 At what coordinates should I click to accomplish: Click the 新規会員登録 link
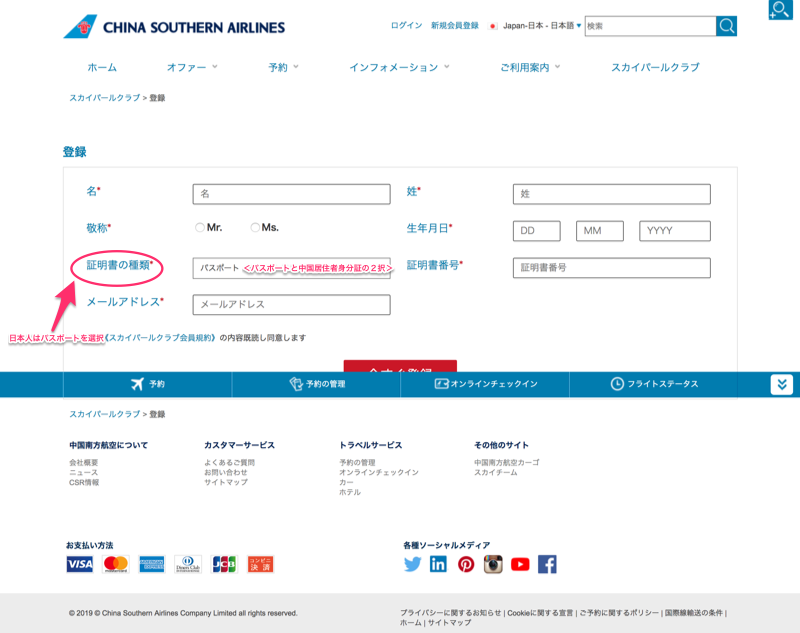455,26
